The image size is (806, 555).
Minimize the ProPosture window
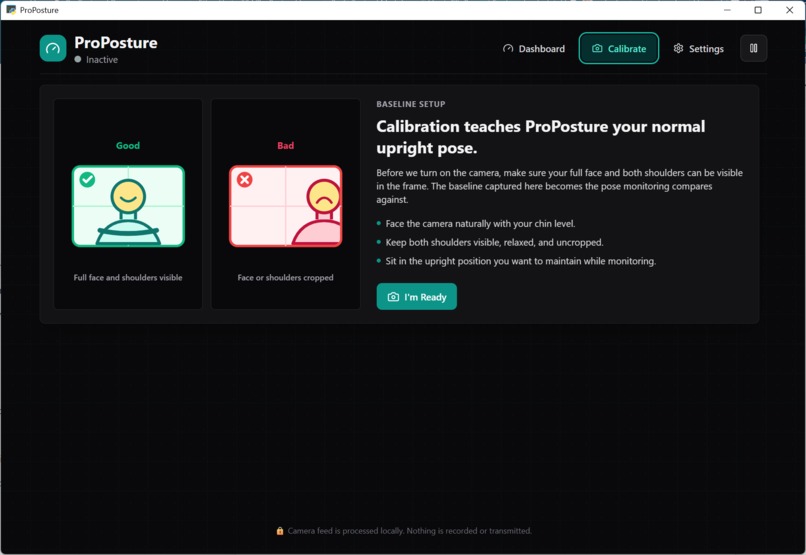[727, 10]
